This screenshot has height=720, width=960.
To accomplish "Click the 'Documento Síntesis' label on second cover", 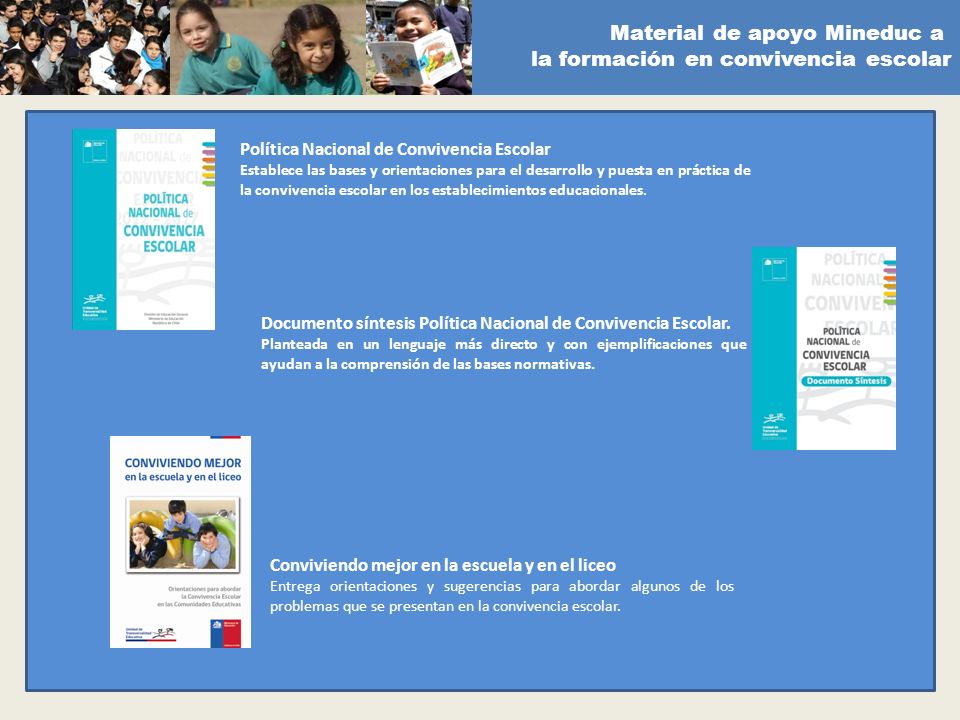I will pyautogui.click(x=846, y=381).
